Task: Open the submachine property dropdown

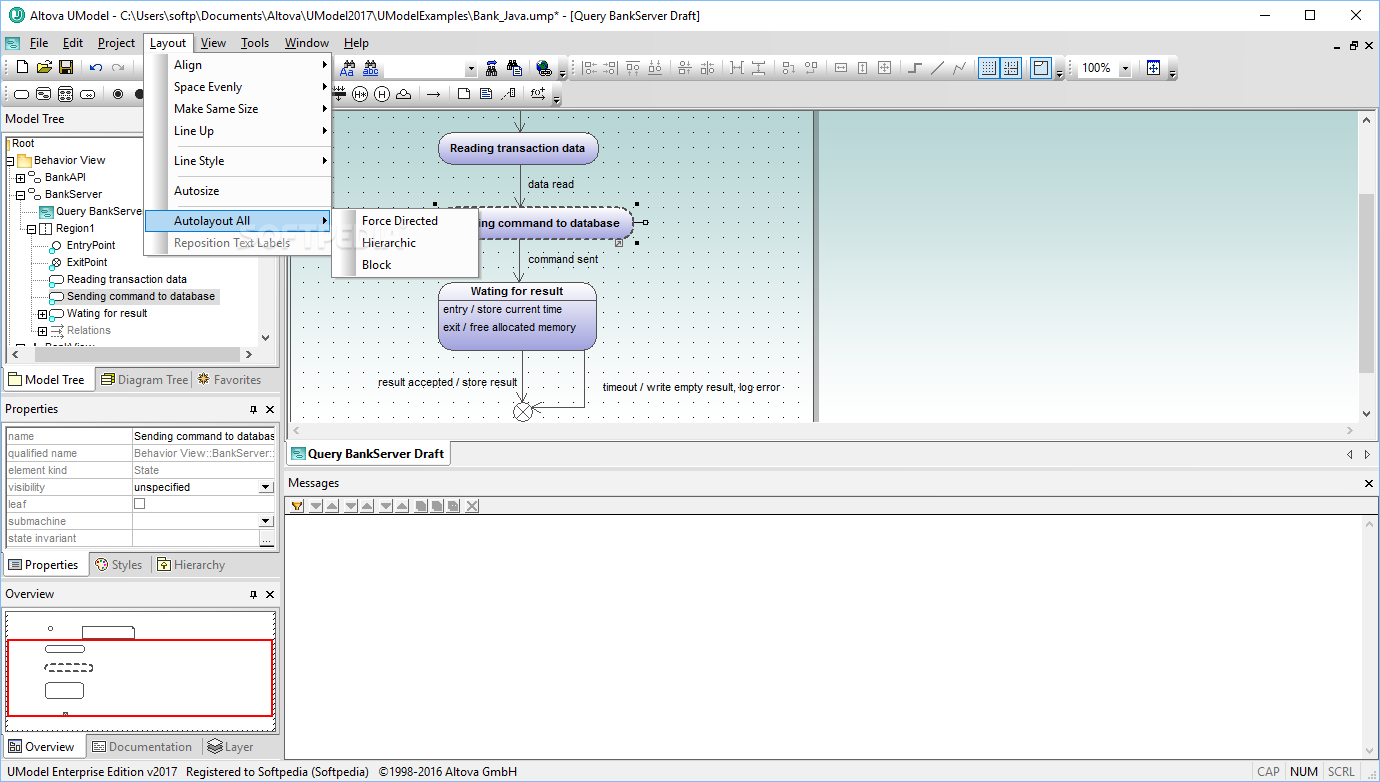Action: 266,521
